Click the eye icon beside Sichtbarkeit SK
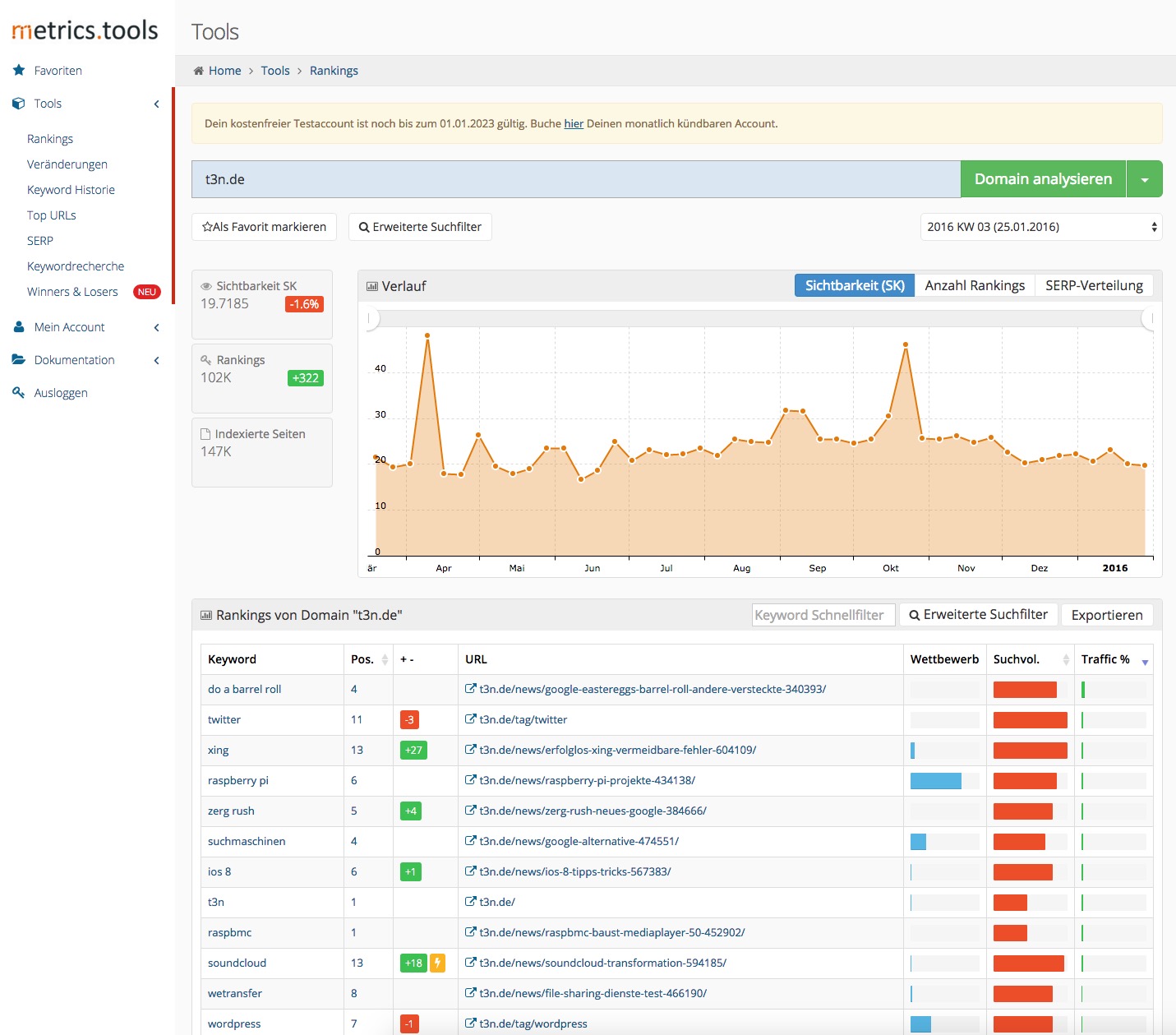Screen dimensions: 1176x1035 point(206,286)
